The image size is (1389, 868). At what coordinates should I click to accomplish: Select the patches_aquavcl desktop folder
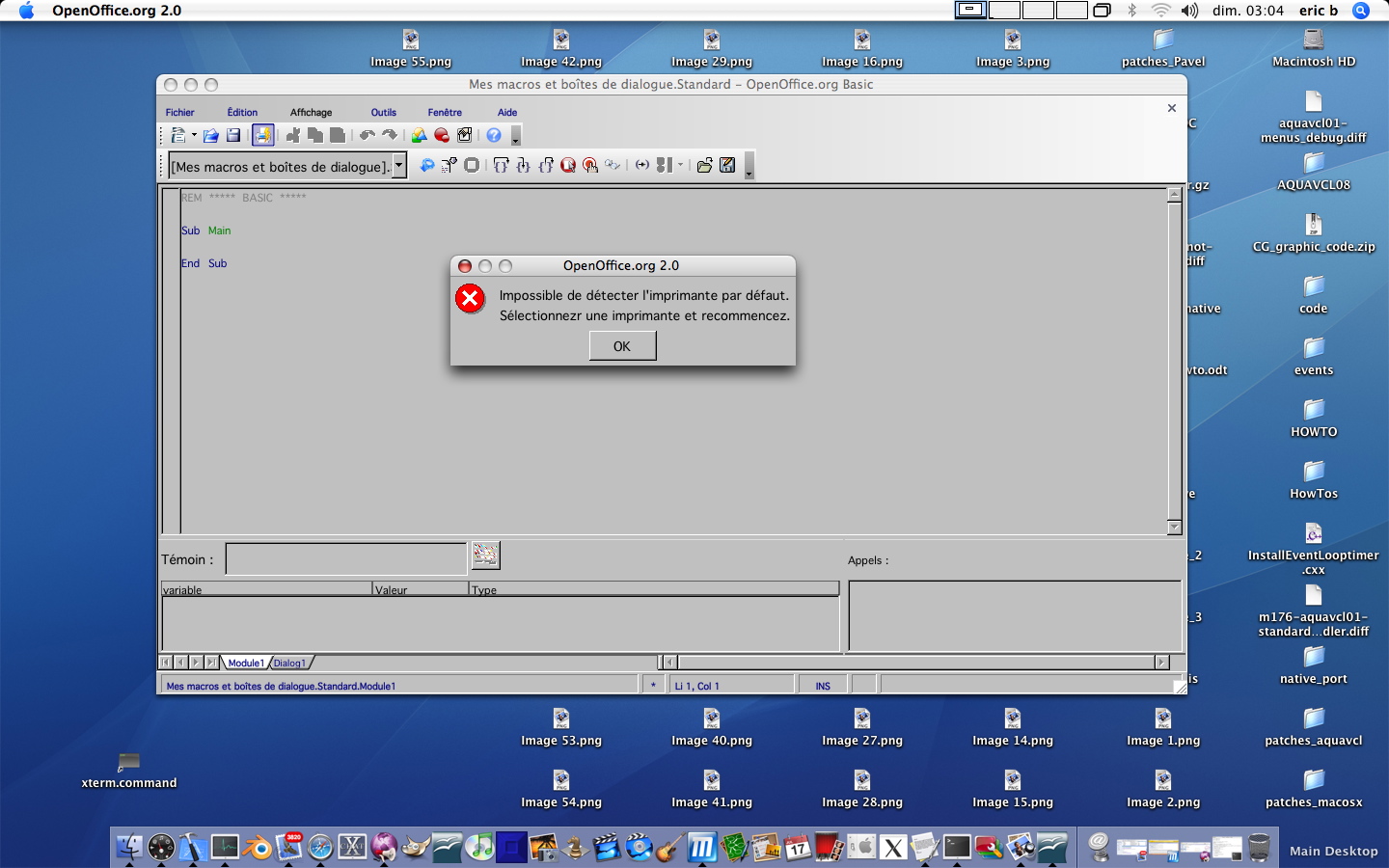pyautogui.click(x=1314, y=727)
